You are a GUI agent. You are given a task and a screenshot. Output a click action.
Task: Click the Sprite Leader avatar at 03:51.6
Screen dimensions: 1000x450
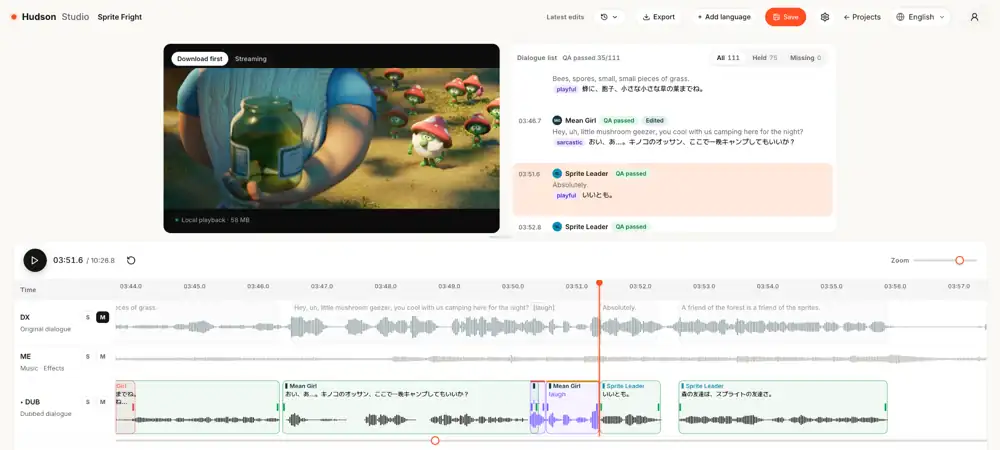click(557, 173)
